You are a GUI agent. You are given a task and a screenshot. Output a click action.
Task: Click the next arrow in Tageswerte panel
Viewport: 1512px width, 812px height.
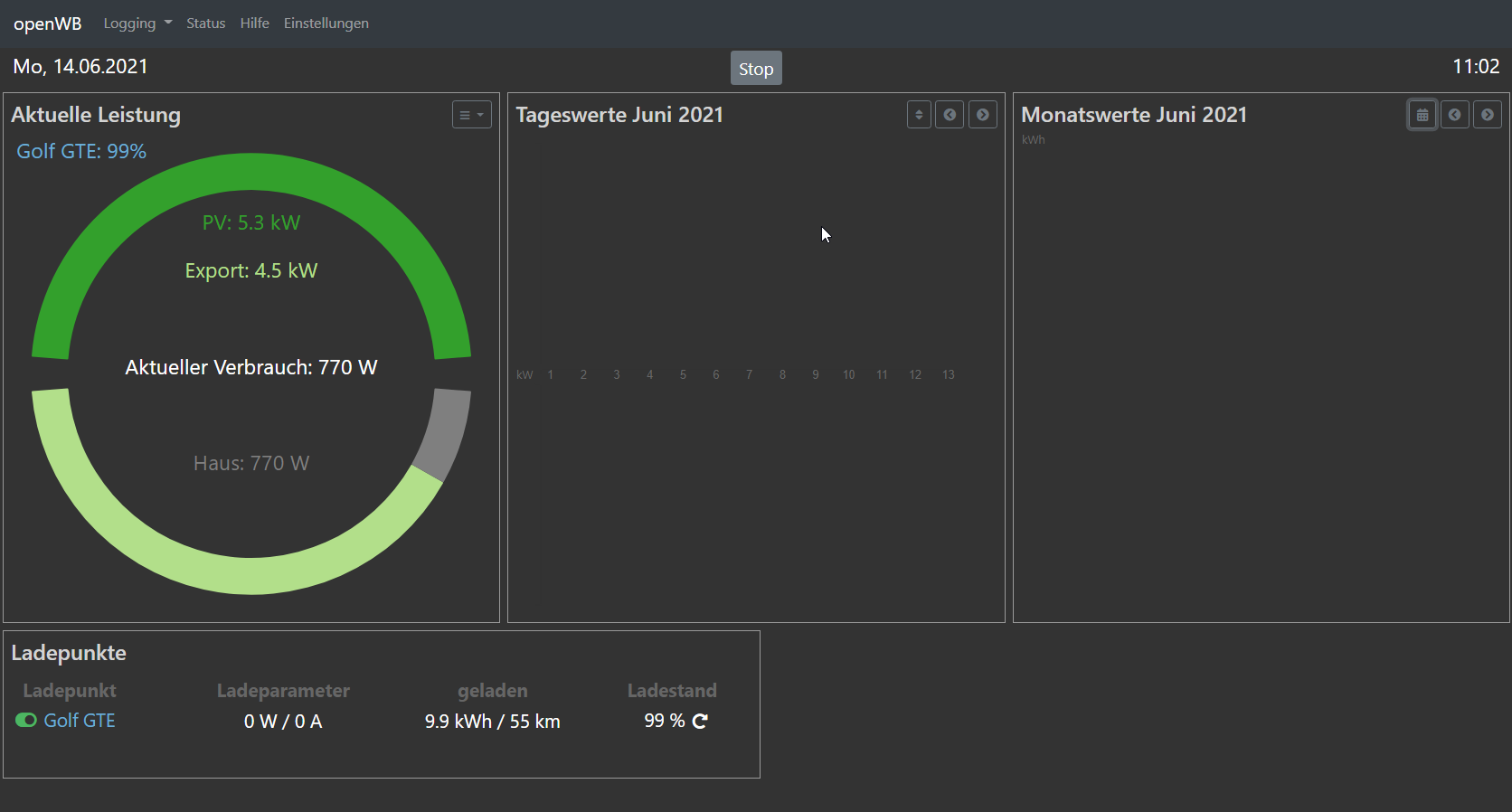coord(983,115)
